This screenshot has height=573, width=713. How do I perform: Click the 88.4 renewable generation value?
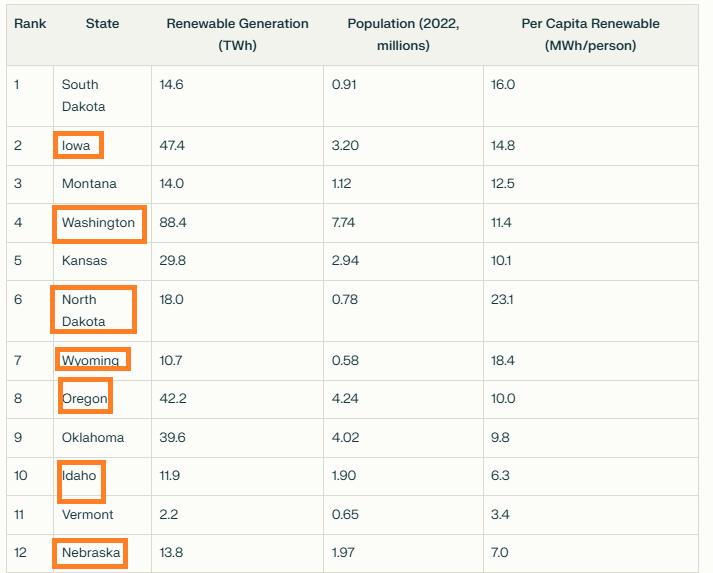point(173,223)
